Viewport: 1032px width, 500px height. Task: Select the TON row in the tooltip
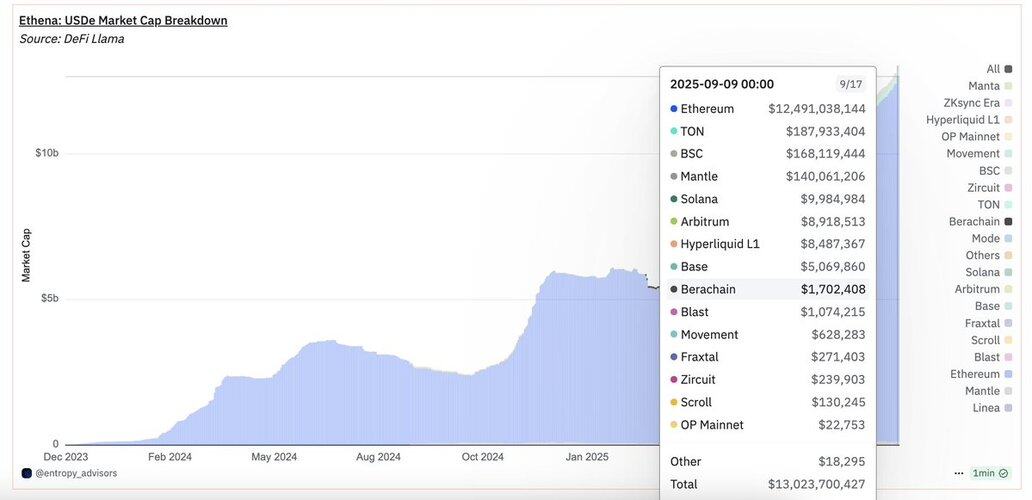click(767, 132)
